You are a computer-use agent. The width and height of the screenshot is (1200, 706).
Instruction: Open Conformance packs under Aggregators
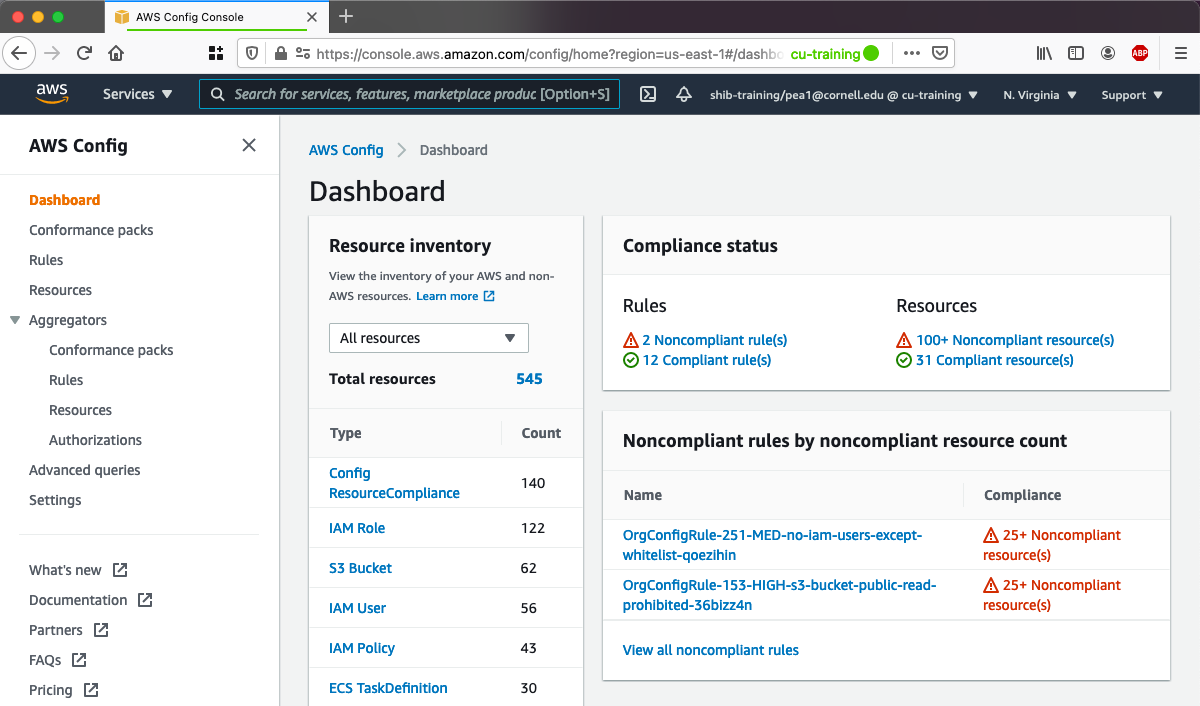click(x=111, y=350)
